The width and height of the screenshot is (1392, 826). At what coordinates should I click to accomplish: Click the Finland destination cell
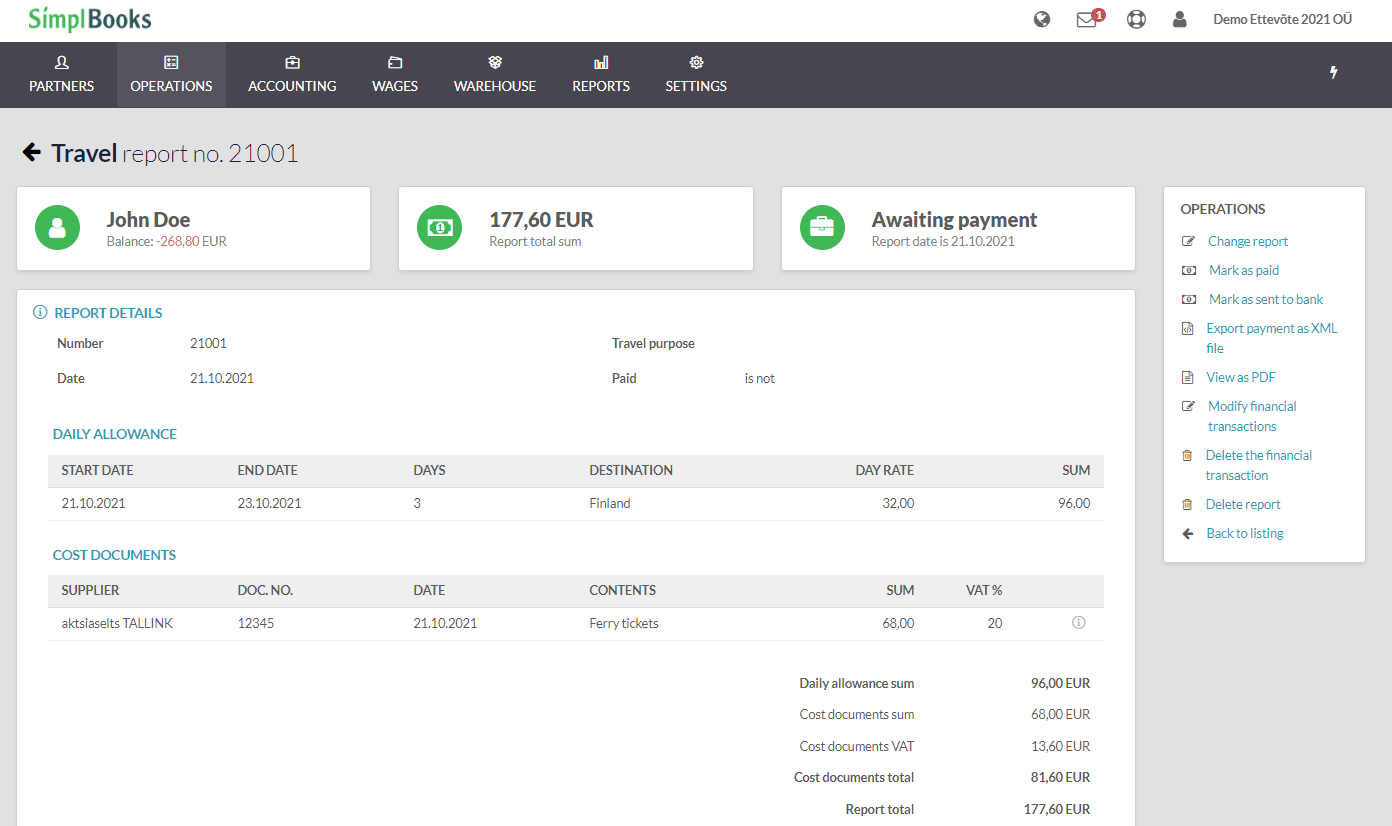[610, 503]
